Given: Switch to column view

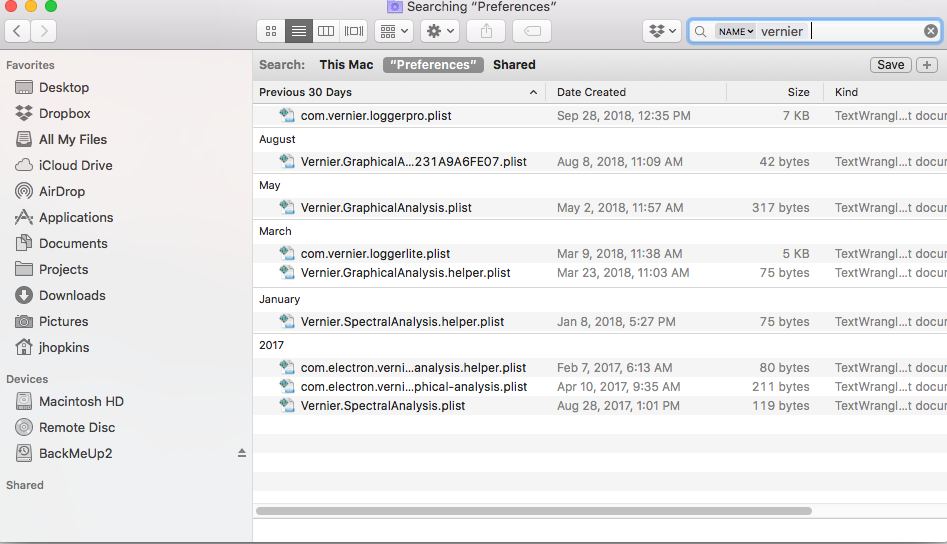Looking at the screenshot, I should tap(326, 31).
